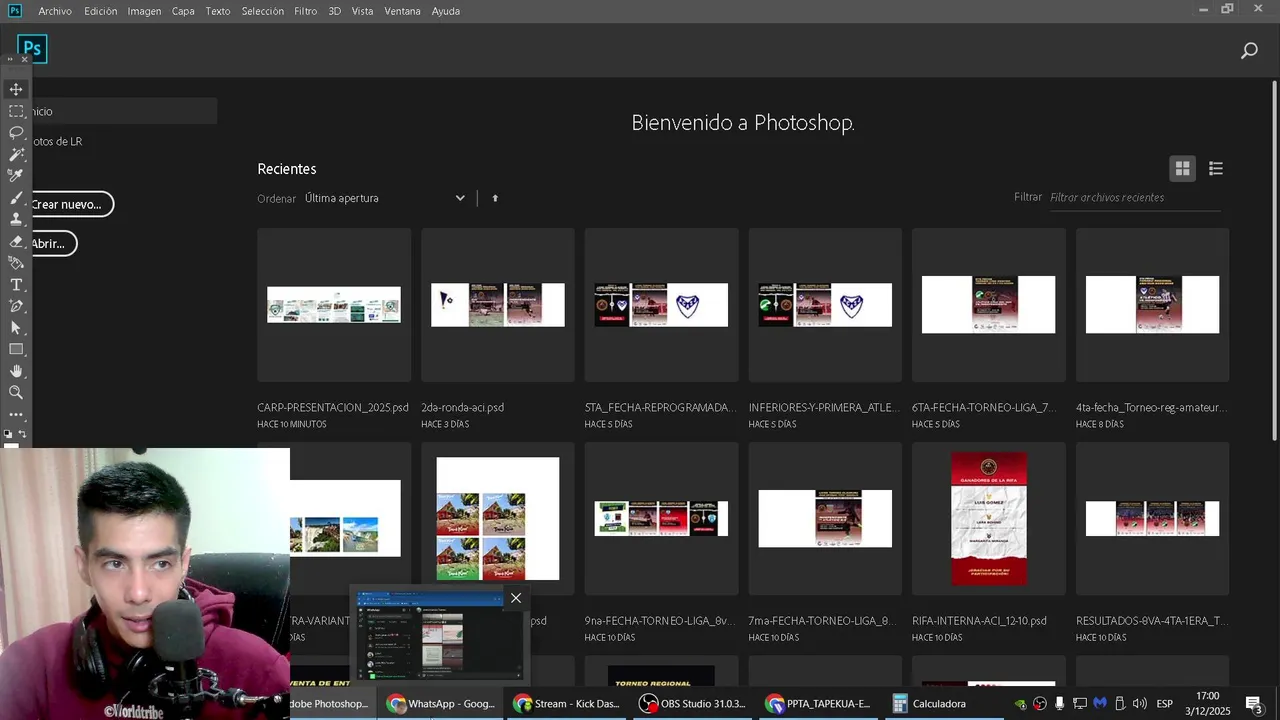Switch recents to grid view
This screenshot has width=1280, height=720.
click(x=1182, y=169)
